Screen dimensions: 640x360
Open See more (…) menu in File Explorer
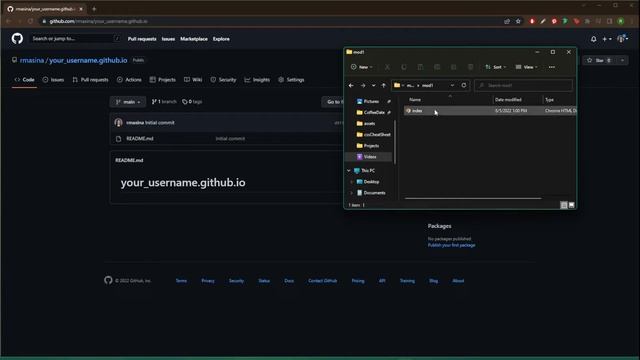(552, 67)
